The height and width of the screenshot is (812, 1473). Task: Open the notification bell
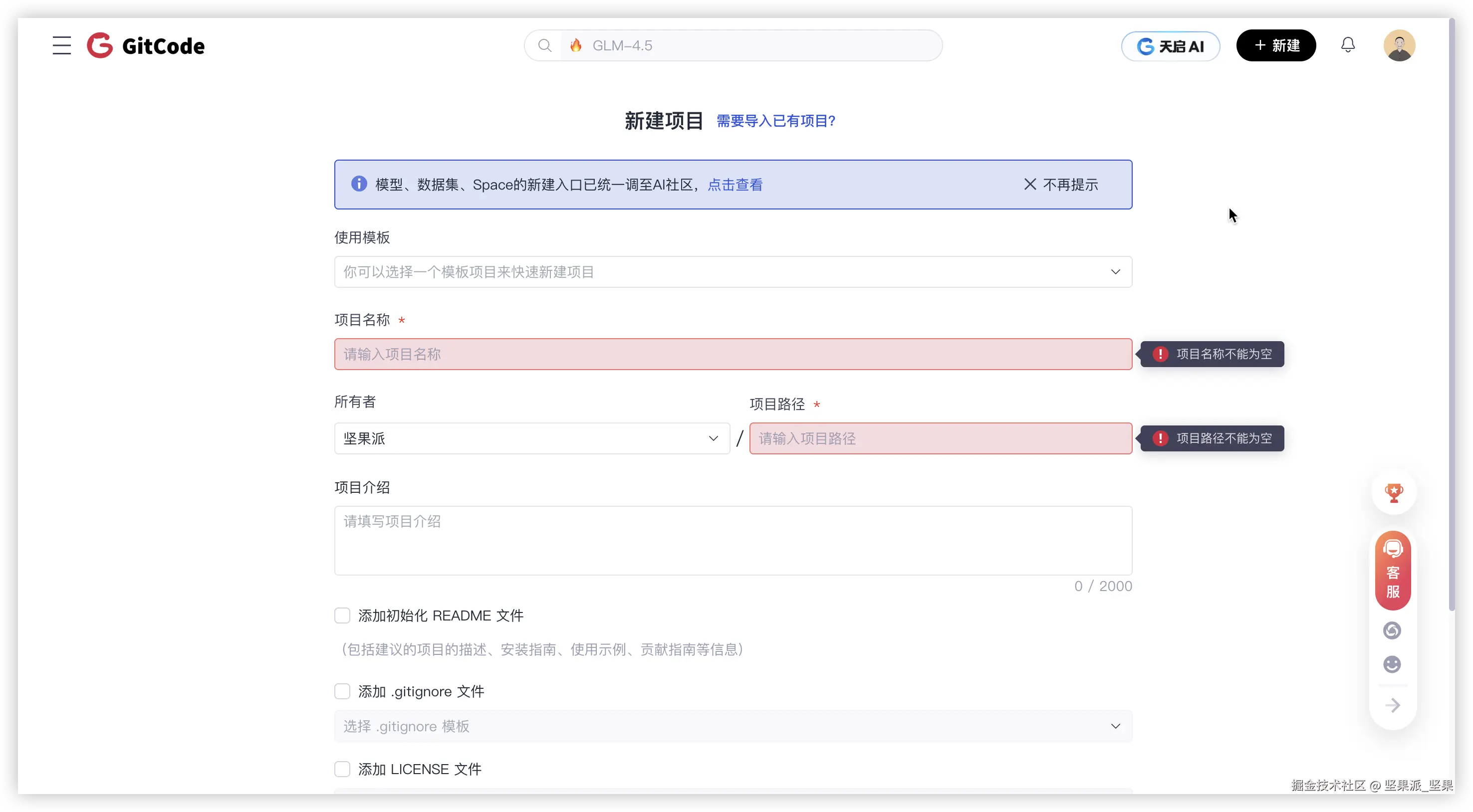pos(1348,45)
